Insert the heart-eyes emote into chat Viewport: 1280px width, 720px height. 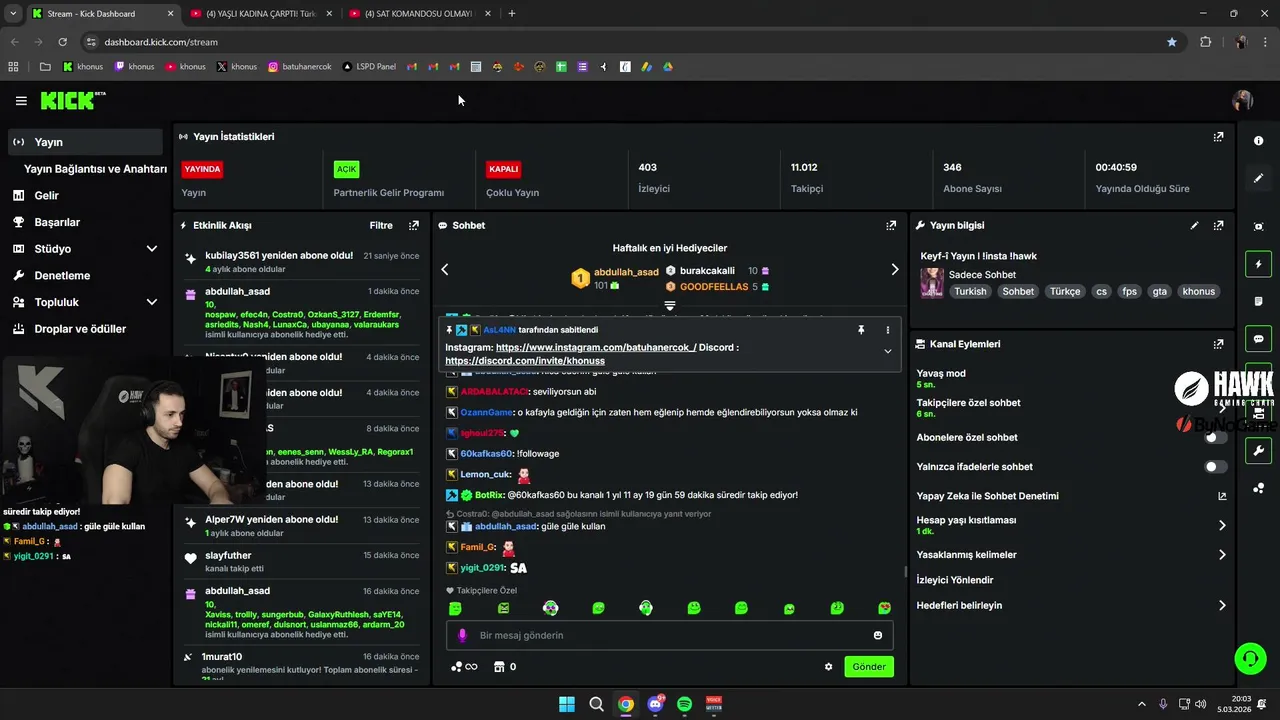pyautogui.click(x=884, y=608)
